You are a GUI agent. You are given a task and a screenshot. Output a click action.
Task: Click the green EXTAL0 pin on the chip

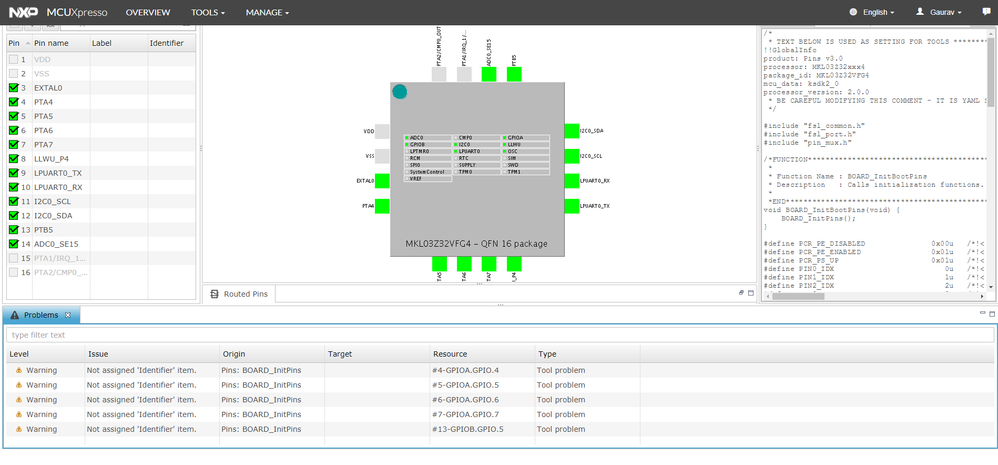382,181
